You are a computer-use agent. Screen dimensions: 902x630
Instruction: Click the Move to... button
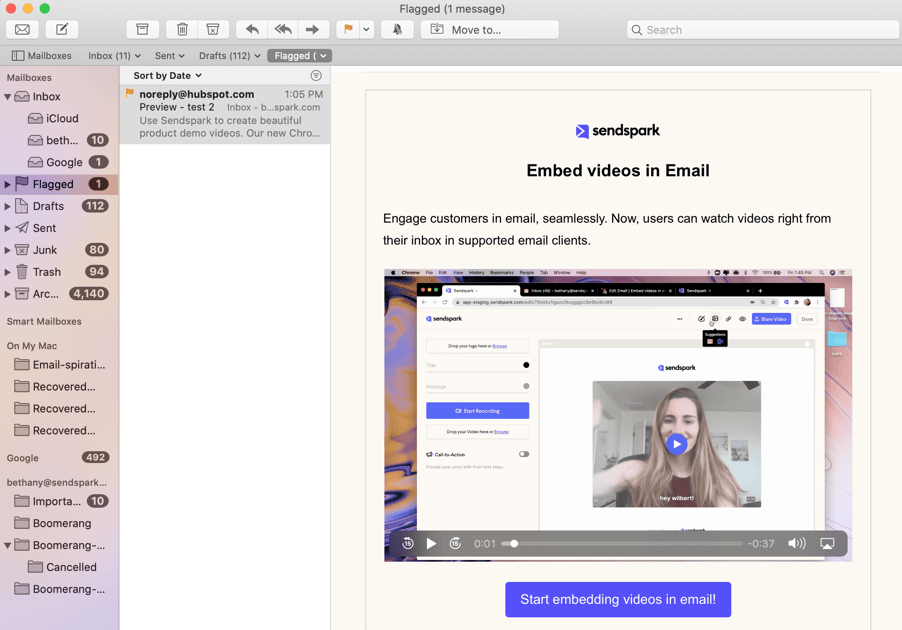click(x=489, y=30)
